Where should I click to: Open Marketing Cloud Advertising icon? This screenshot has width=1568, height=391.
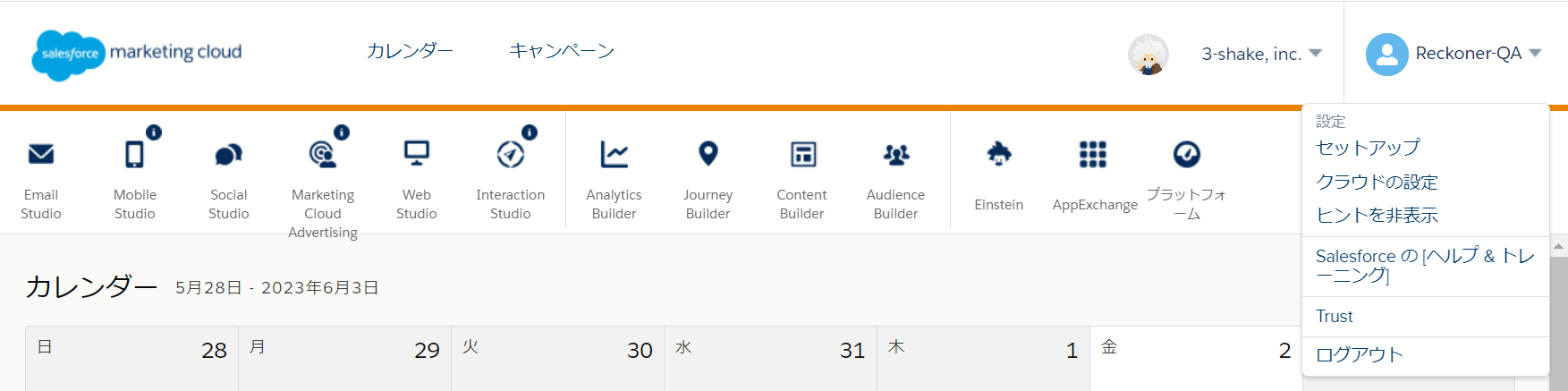tap(322, 155)
